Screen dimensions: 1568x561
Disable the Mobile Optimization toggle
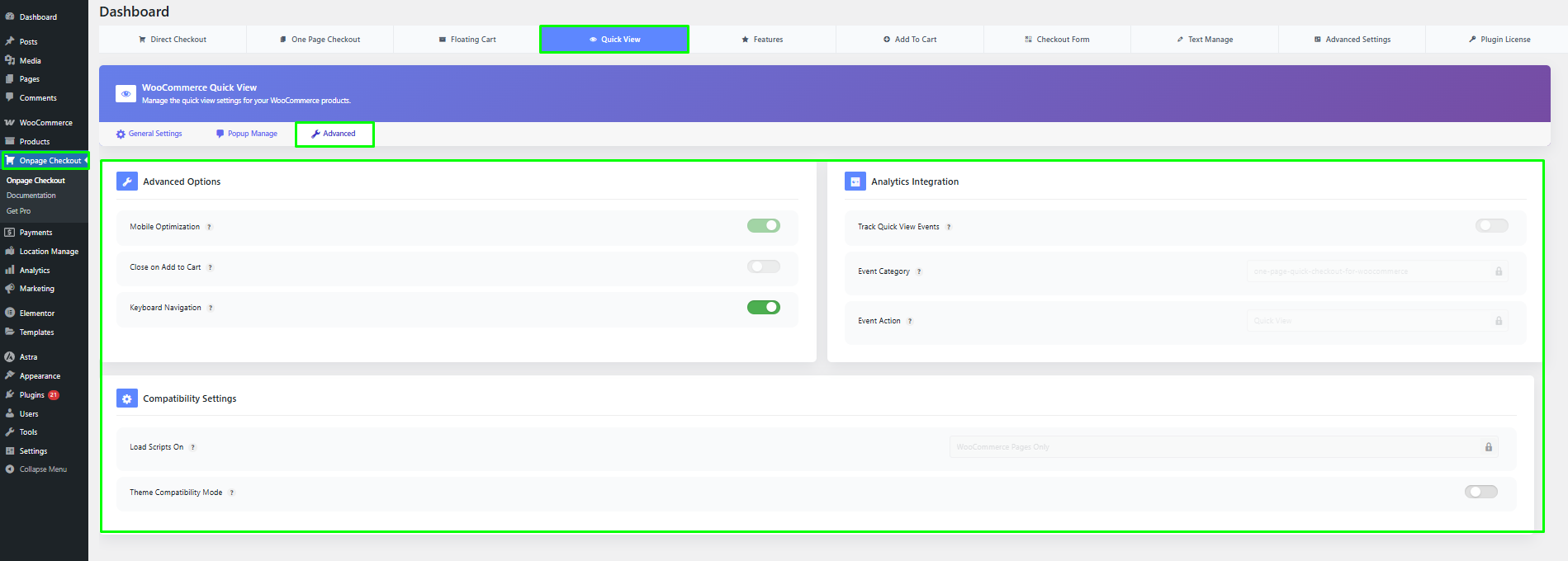[763, 226]
